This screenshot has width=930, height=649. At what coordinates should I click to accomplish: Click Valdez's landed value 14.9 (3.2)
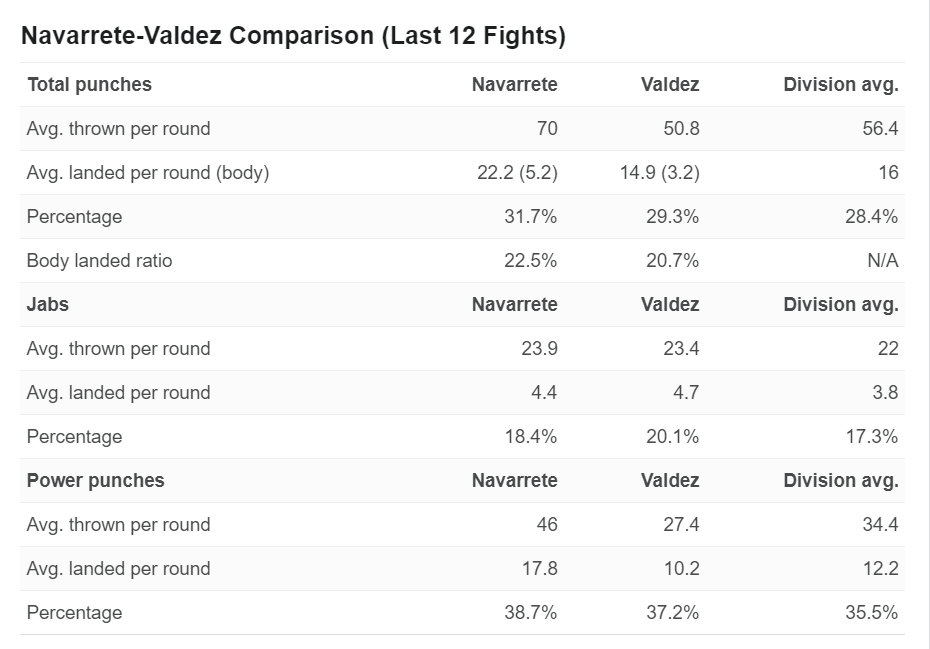coord(660,173)
